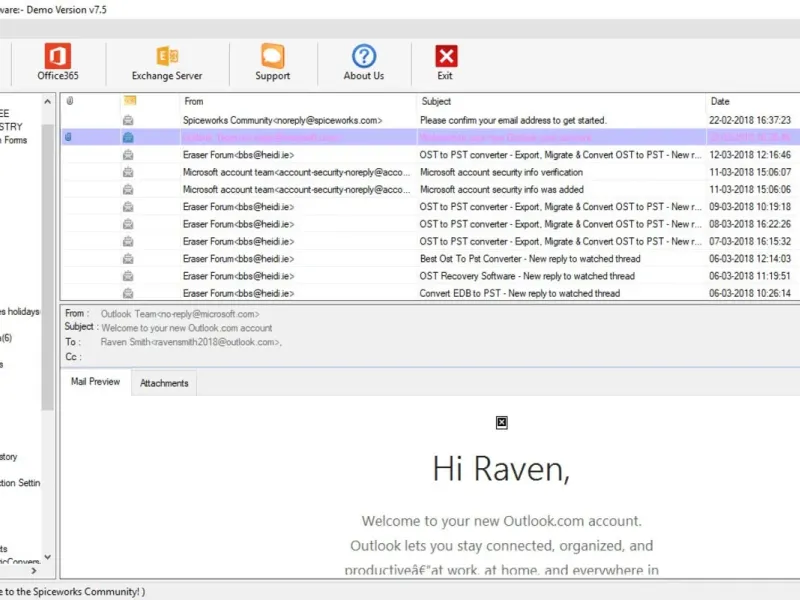Click the date 08-03-2018 16:22:26
800x600 pixels.
749,224
